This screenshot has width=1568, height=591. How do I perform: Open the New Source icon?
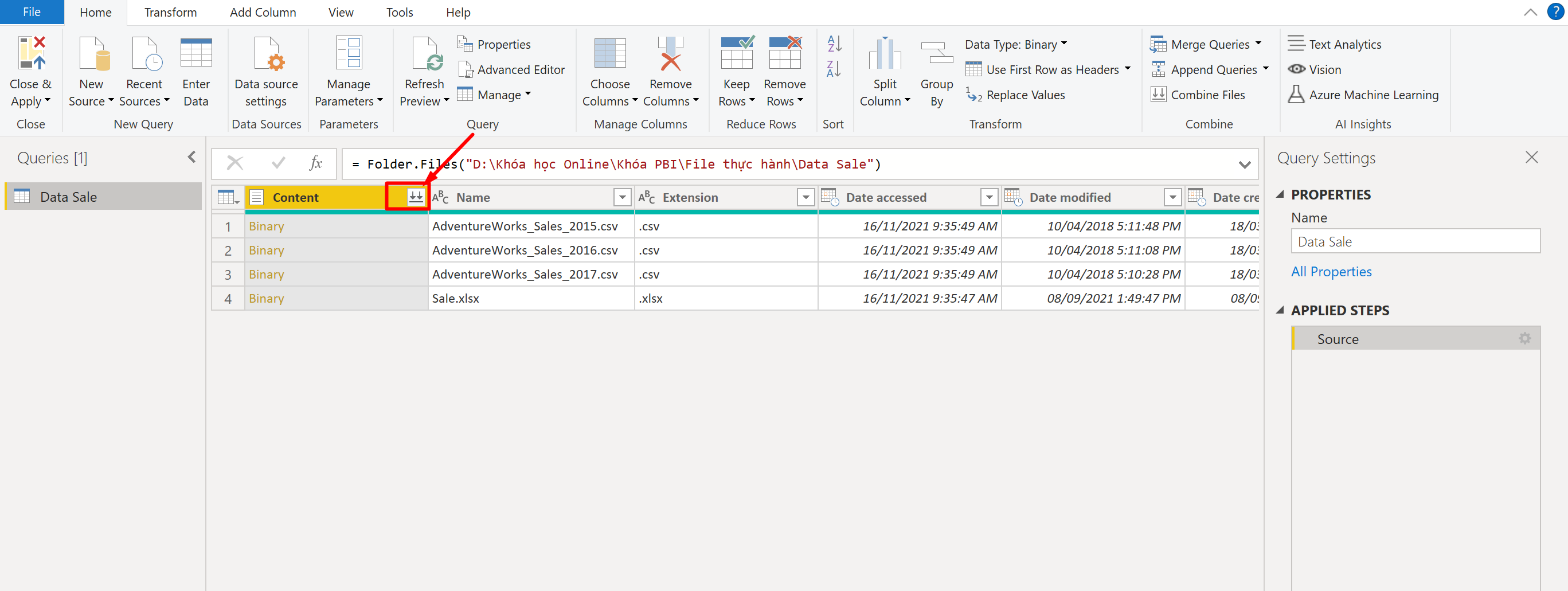point(95,53)
